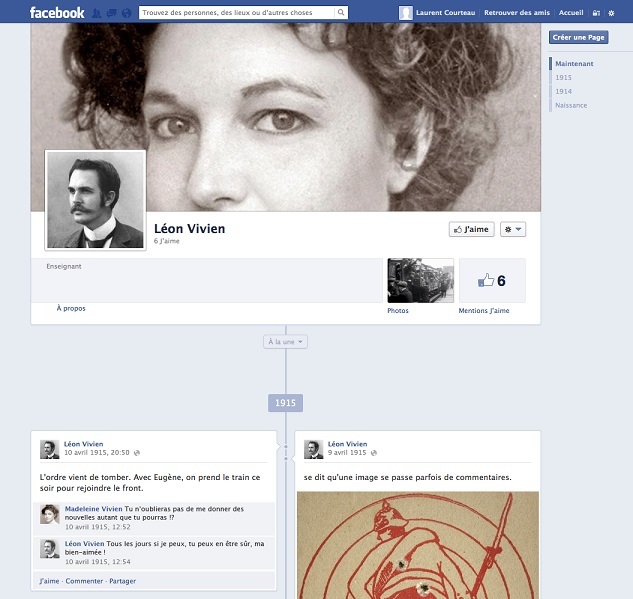The width and height of the screenshot is (633, 599).
Task: Open notifications globe icon
Action: tap(125, 13)
